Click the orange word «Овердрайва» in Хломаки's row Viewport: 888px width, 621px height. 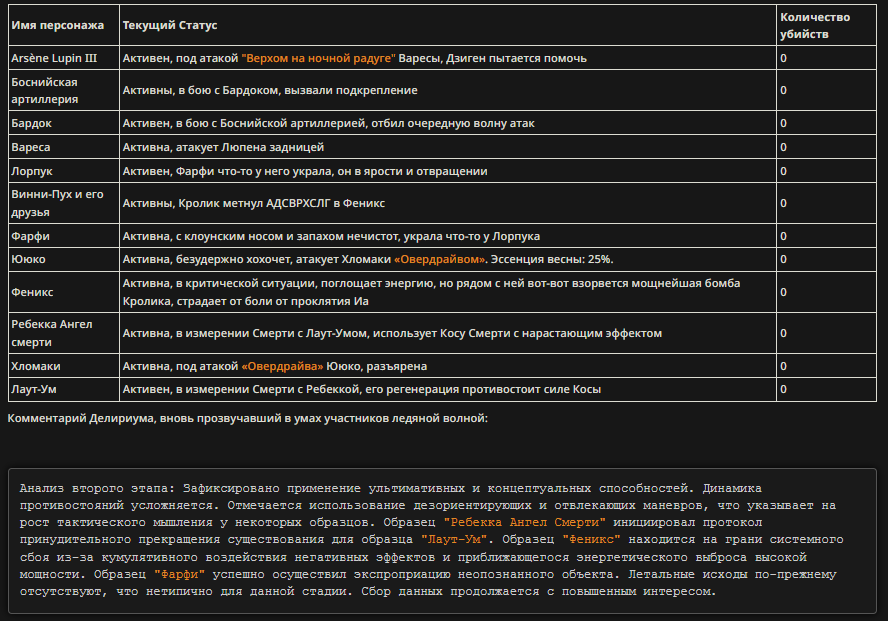282,366
